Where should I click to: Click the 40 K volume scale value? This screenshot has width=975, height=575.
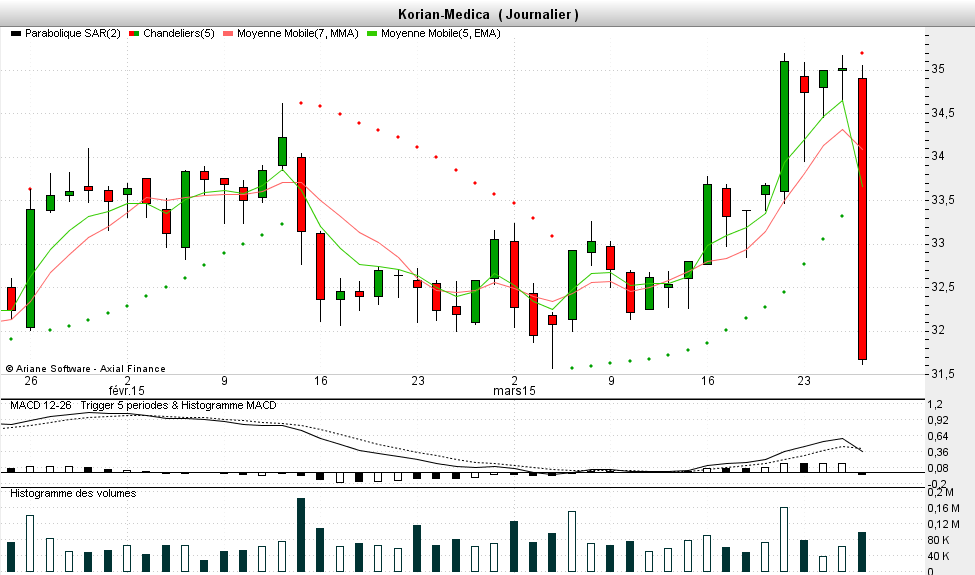(x=938, y=556)
